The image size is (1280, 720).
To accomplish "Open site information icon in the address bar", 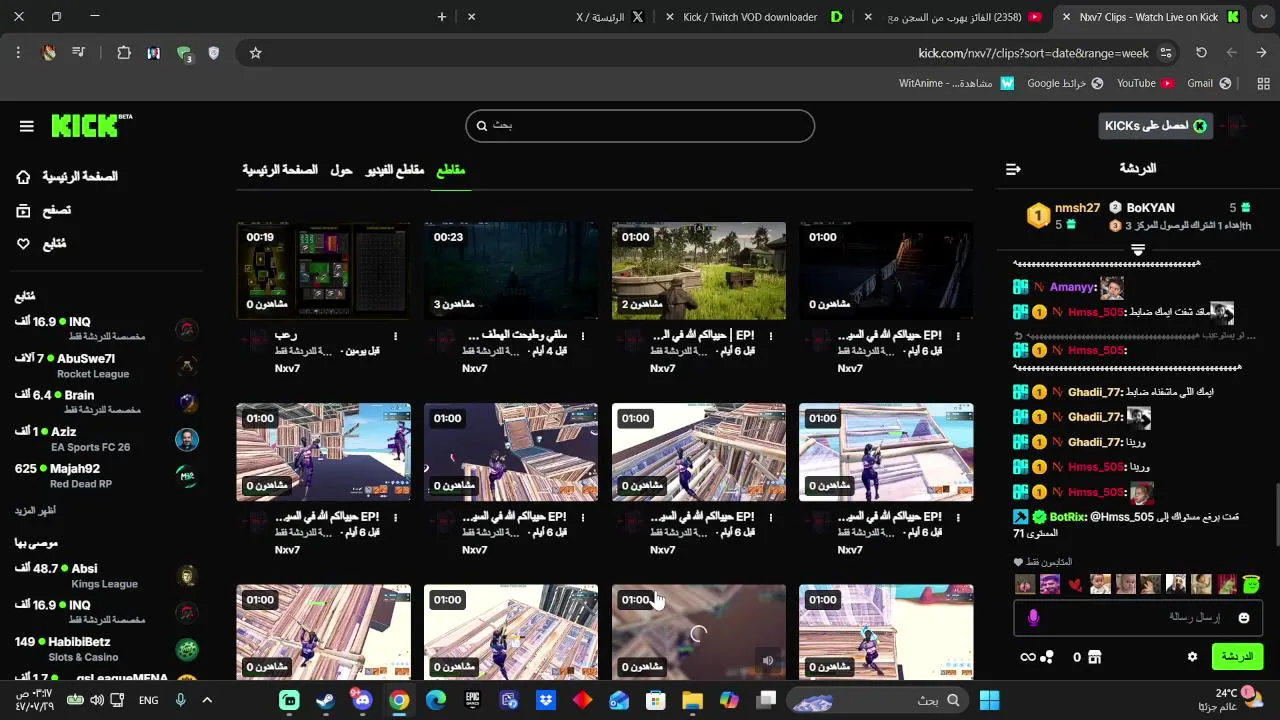I will click(1165, 53).
